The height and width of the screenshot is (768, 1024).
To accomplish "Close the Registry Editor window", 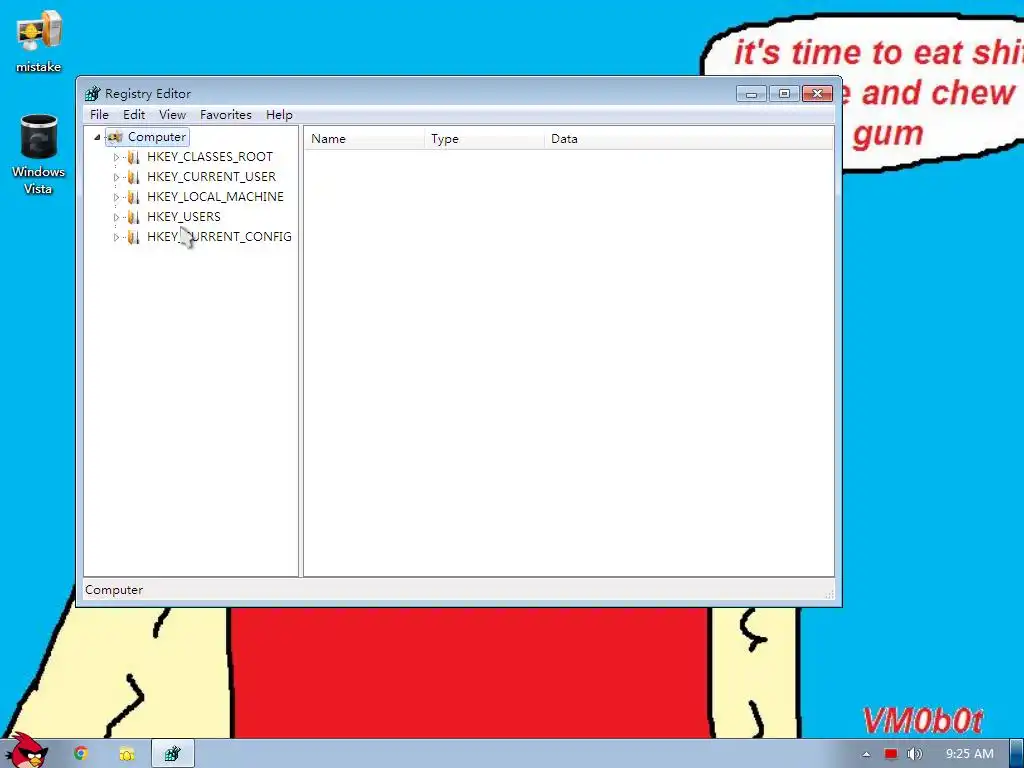I will [x=817, y=94].
